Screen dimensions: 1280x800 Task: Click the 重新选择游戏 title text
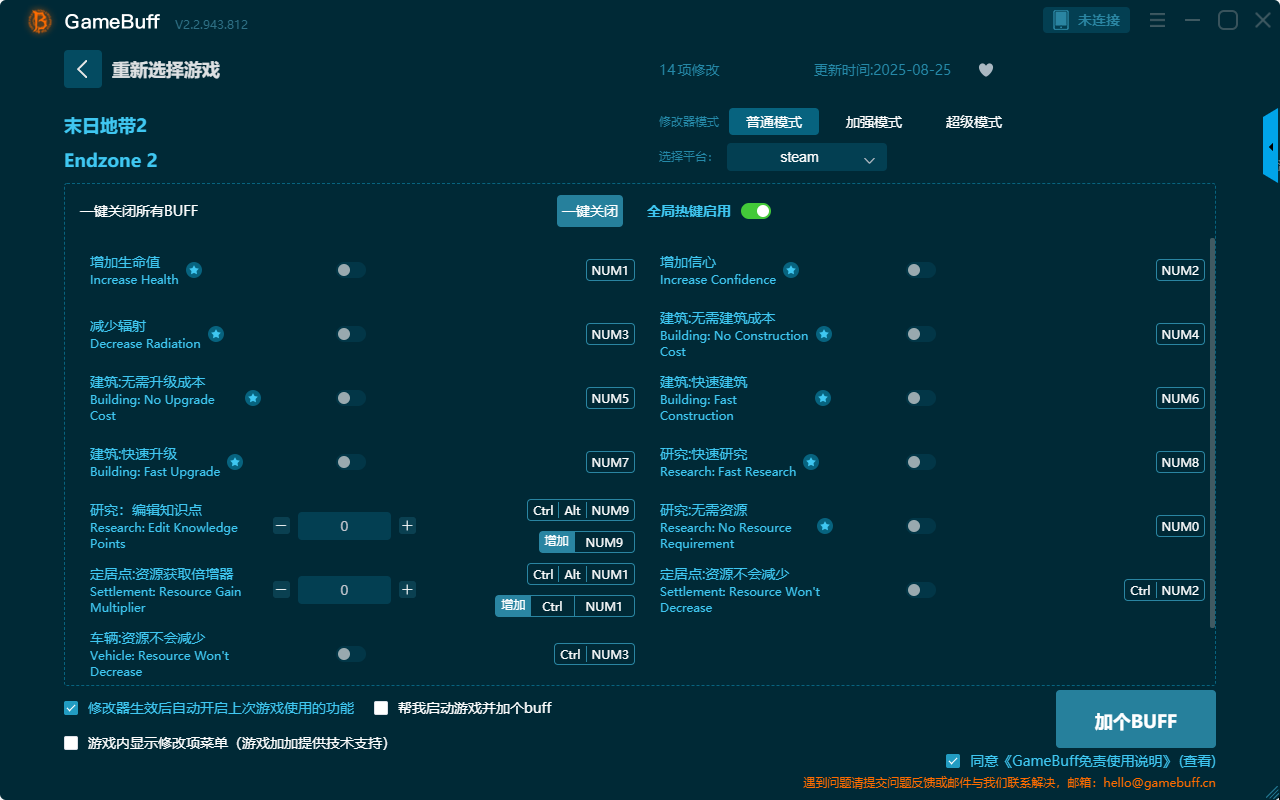coord(166,70)
